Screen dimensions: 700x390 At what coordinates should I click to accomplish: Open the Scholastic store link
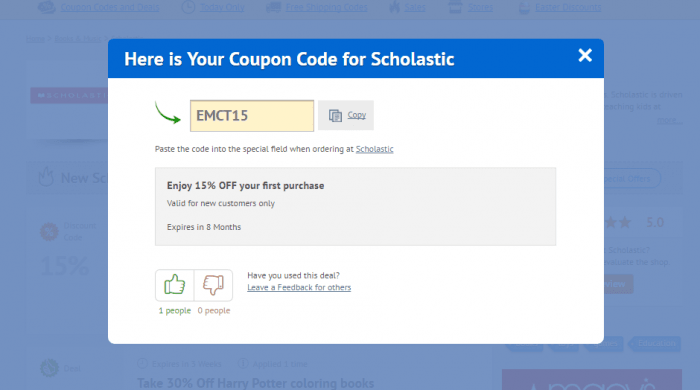pyautogui.click(x=374, y=149)
